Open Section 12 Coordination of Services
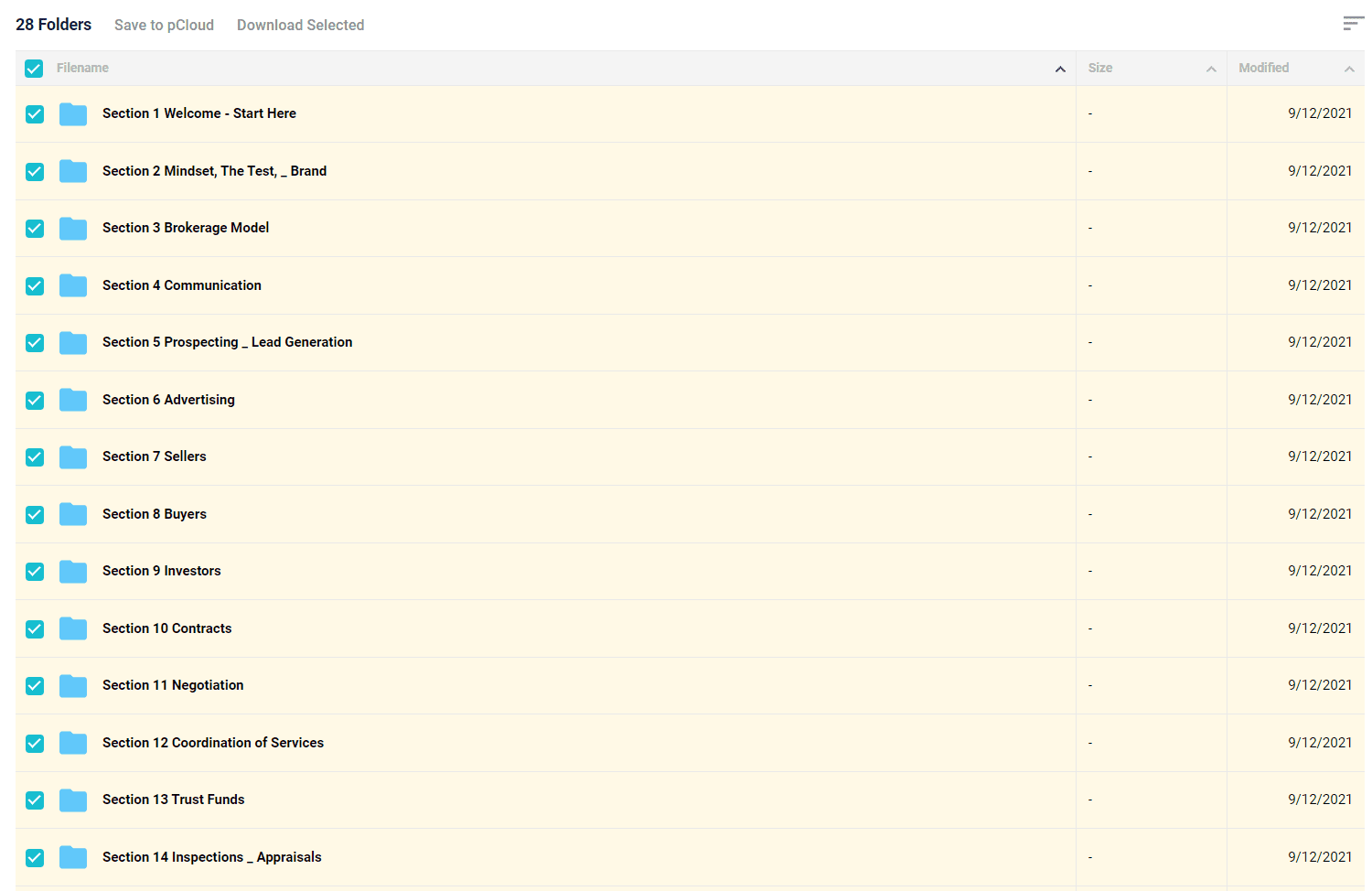Image resolution: width=1372 pixels, height=891 pixels. (x=213, y=743)
